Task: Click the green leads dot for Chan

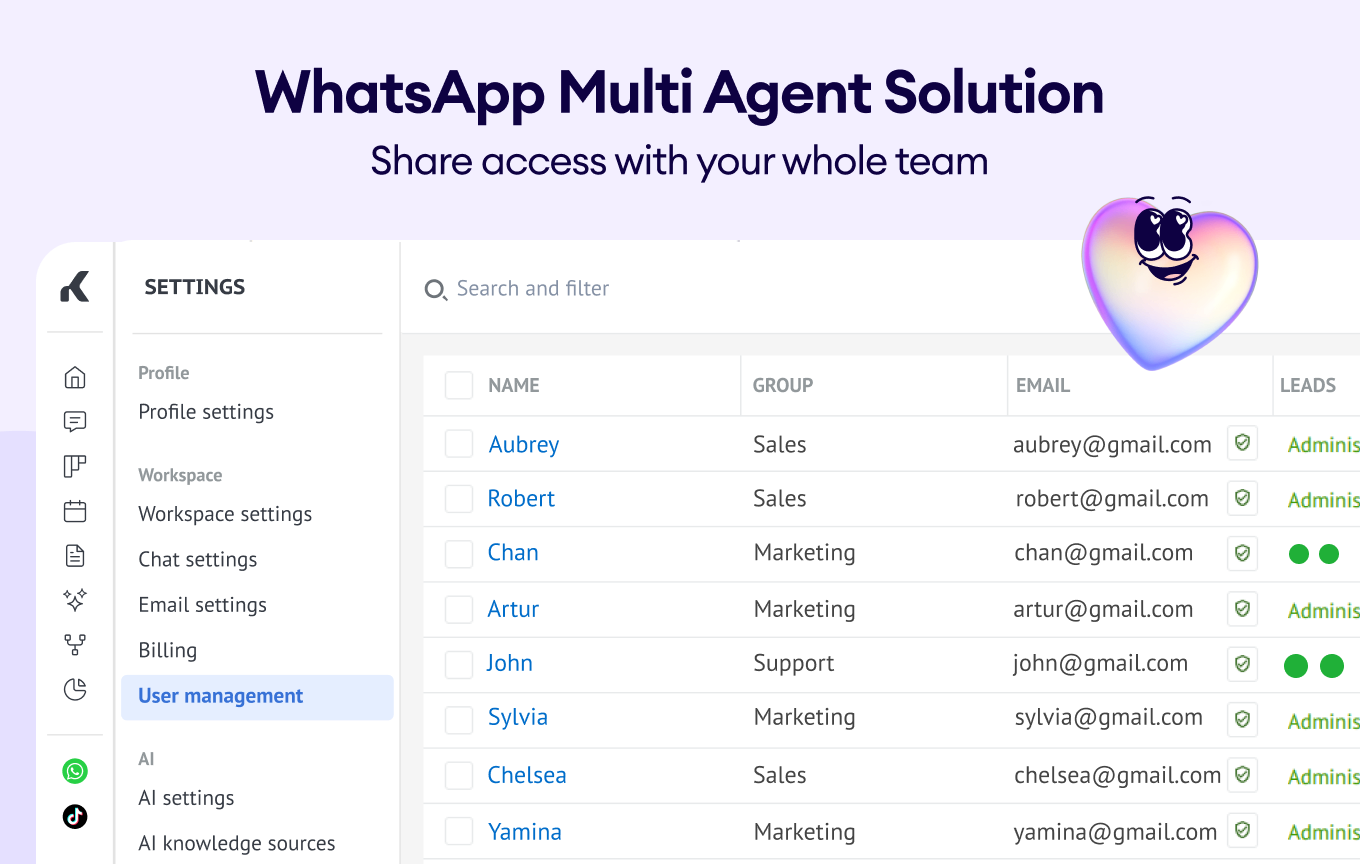Action: pyautogui.click(x=1299, y=554)
